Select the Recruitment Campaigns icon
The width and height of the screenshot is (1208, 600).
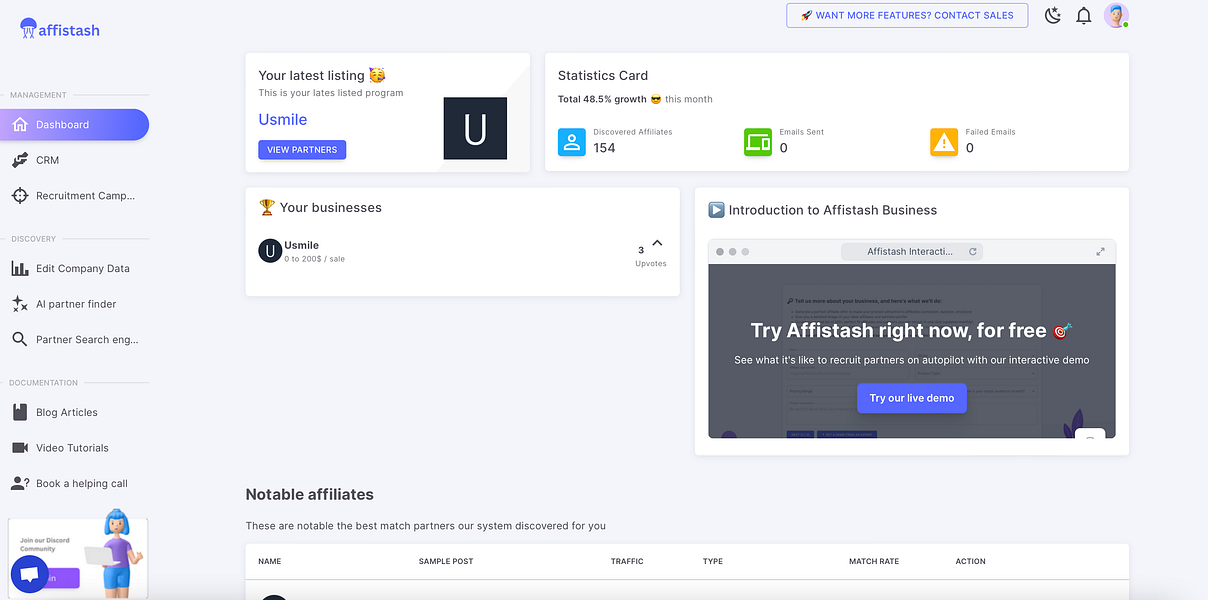tap(20, 195)
